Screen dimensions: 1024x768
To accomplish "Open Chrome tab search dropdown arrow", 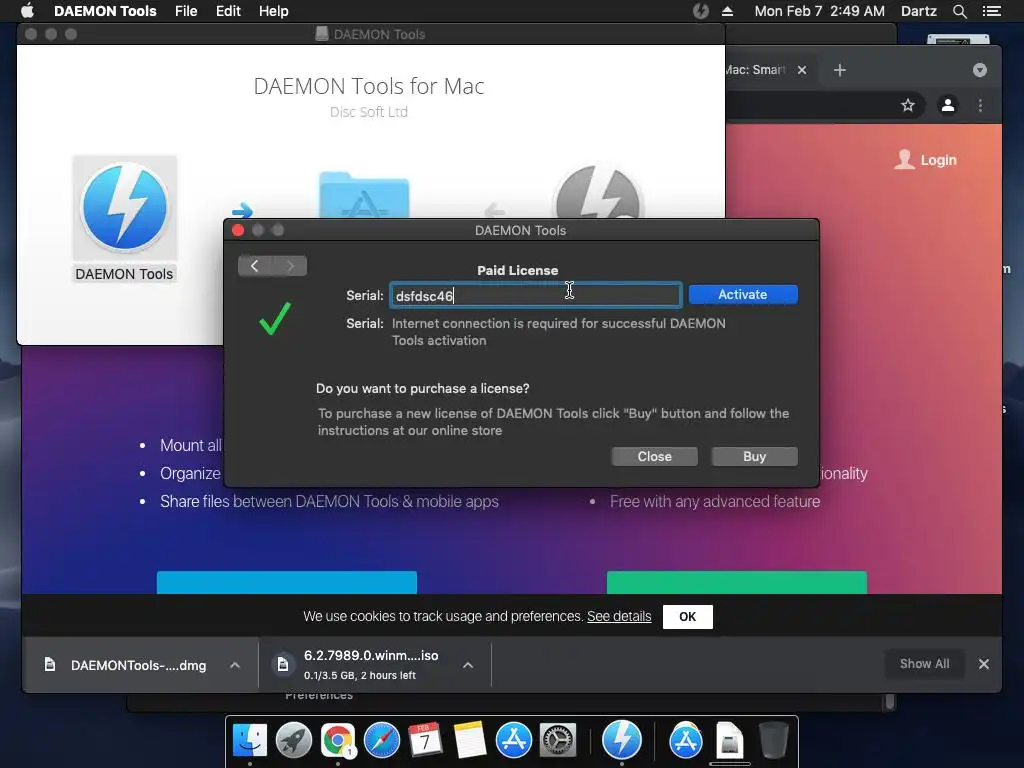I will pos(980,70).
